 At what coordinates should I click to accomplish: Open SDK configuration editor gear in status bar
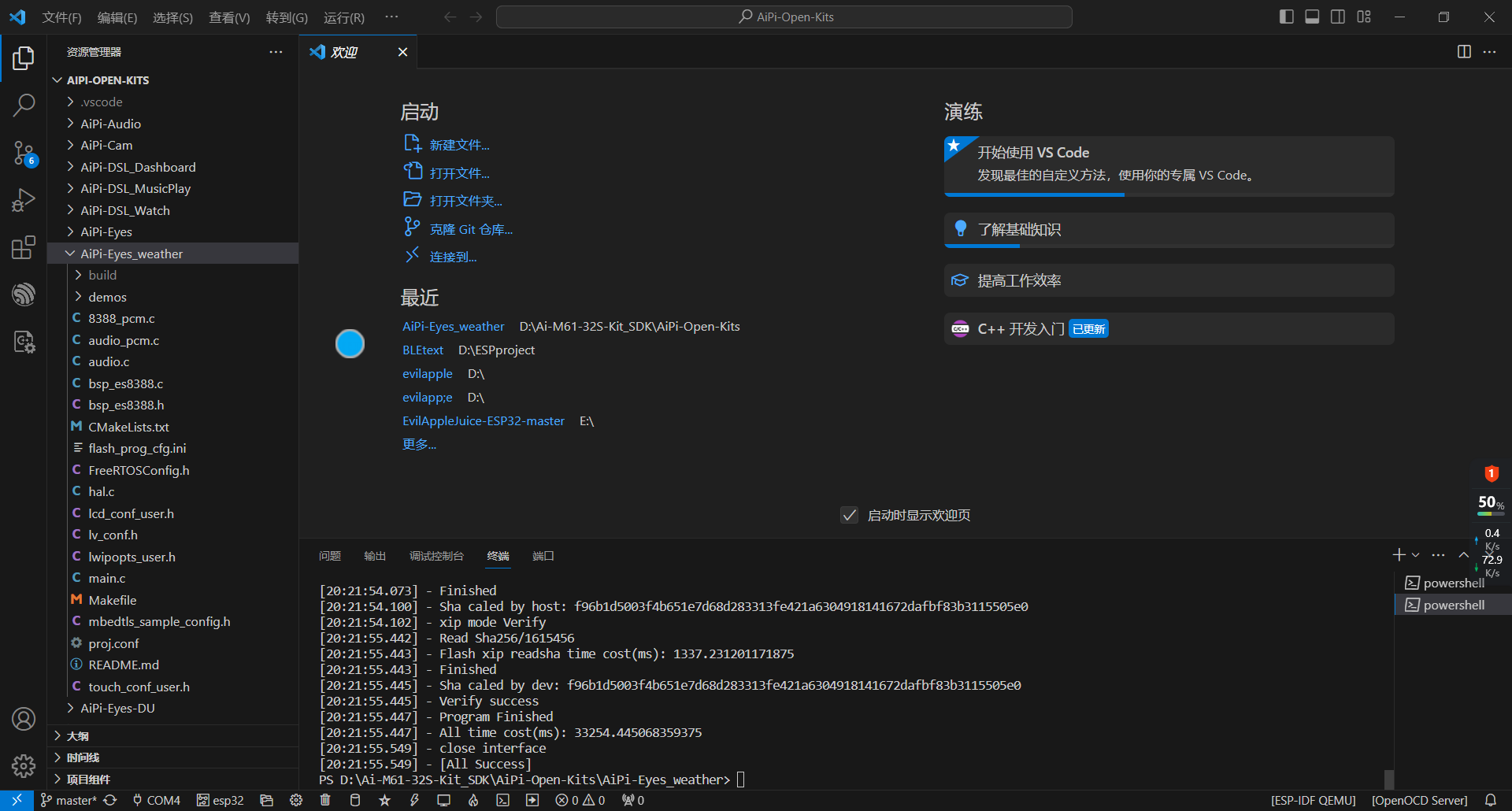point(296,800)
